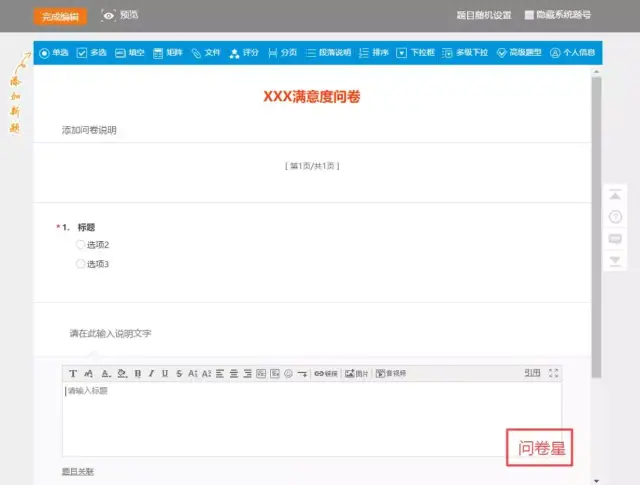The height and width of the screenshot is (485, 640).
Task: Toggle underline formatting
Action: pos(165,373)
